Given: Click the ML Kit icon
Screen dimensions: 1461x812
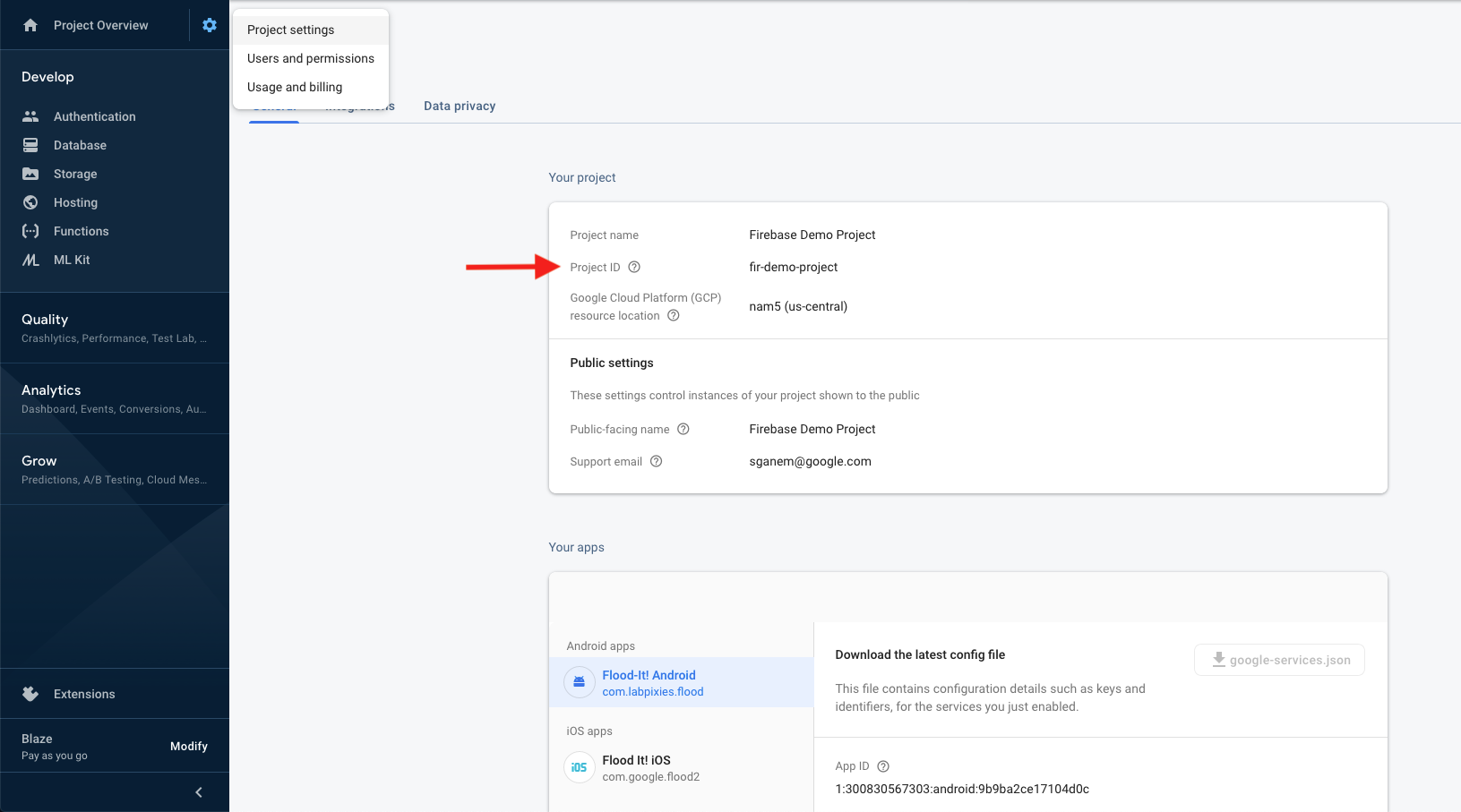Looking at the screenshot, I should (30, 260).
